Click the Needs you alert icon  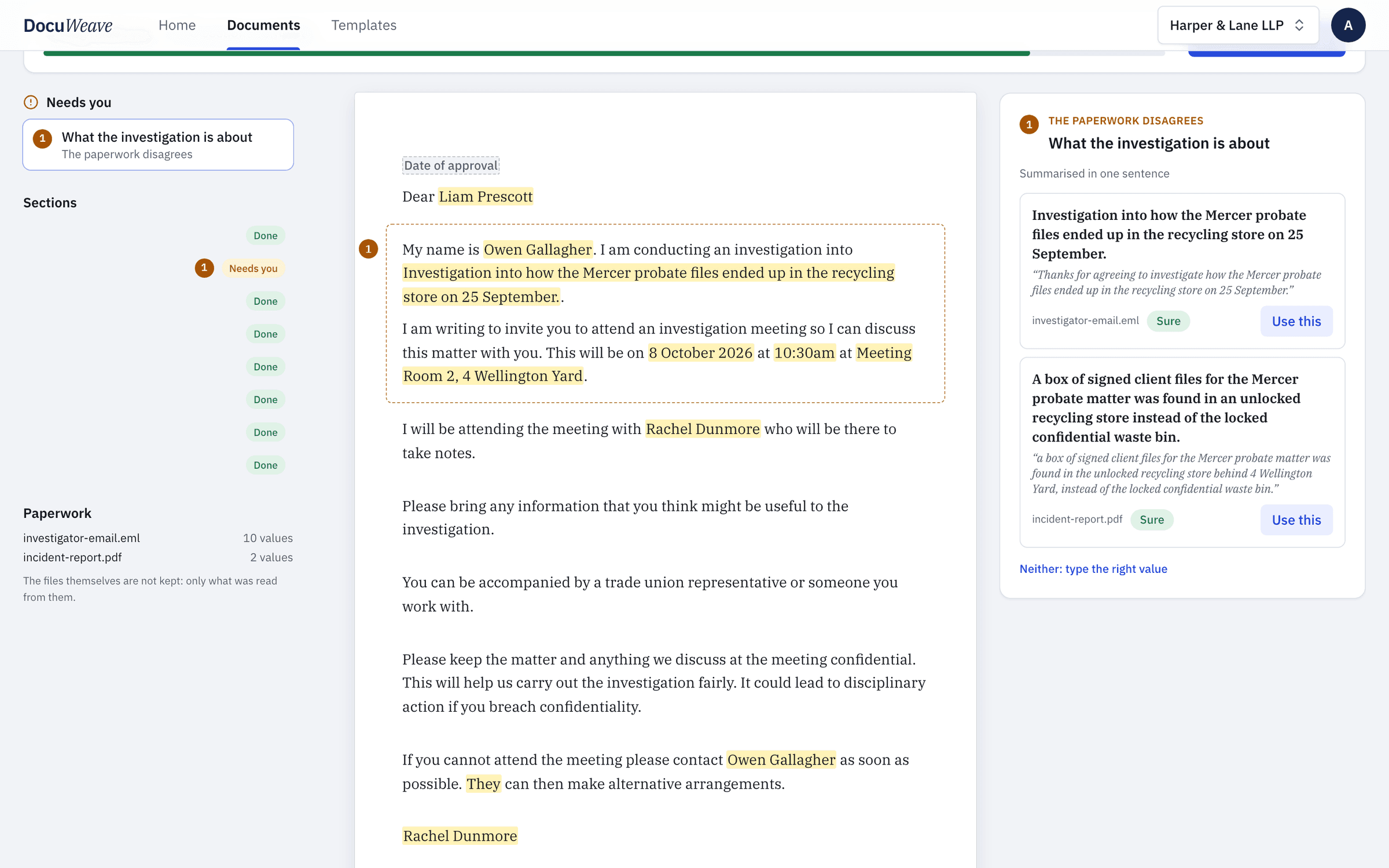(31, 102)
